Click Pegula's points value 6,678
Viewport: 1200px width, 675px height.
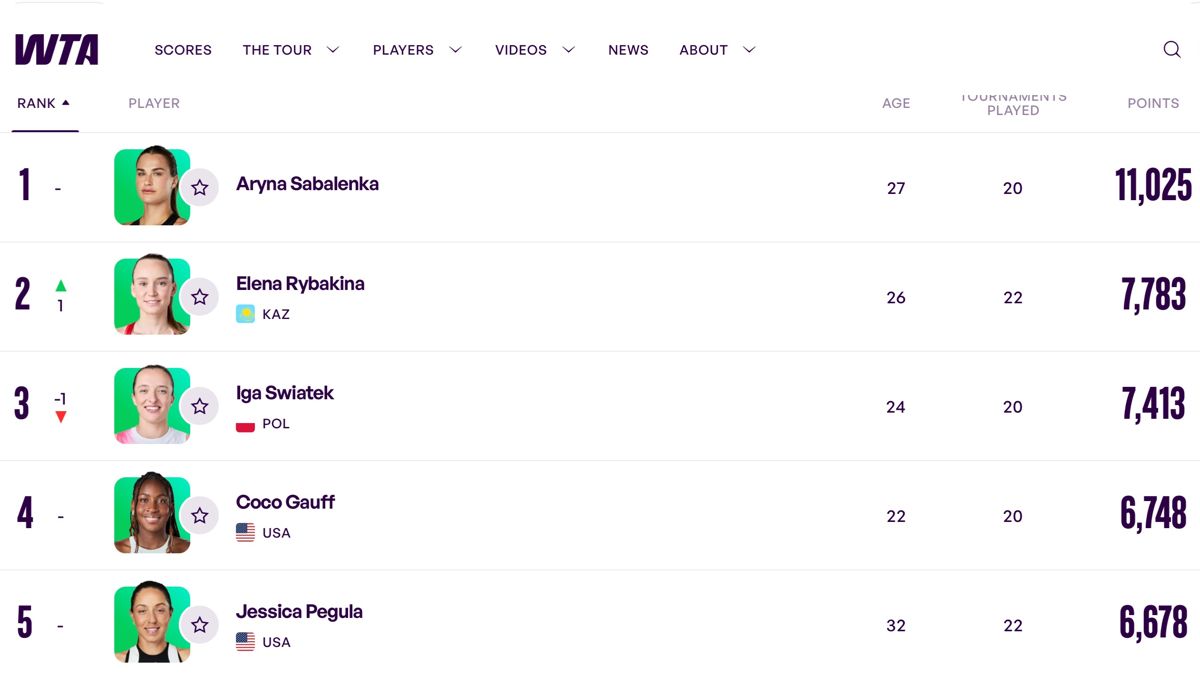[x=1153, y=622]
